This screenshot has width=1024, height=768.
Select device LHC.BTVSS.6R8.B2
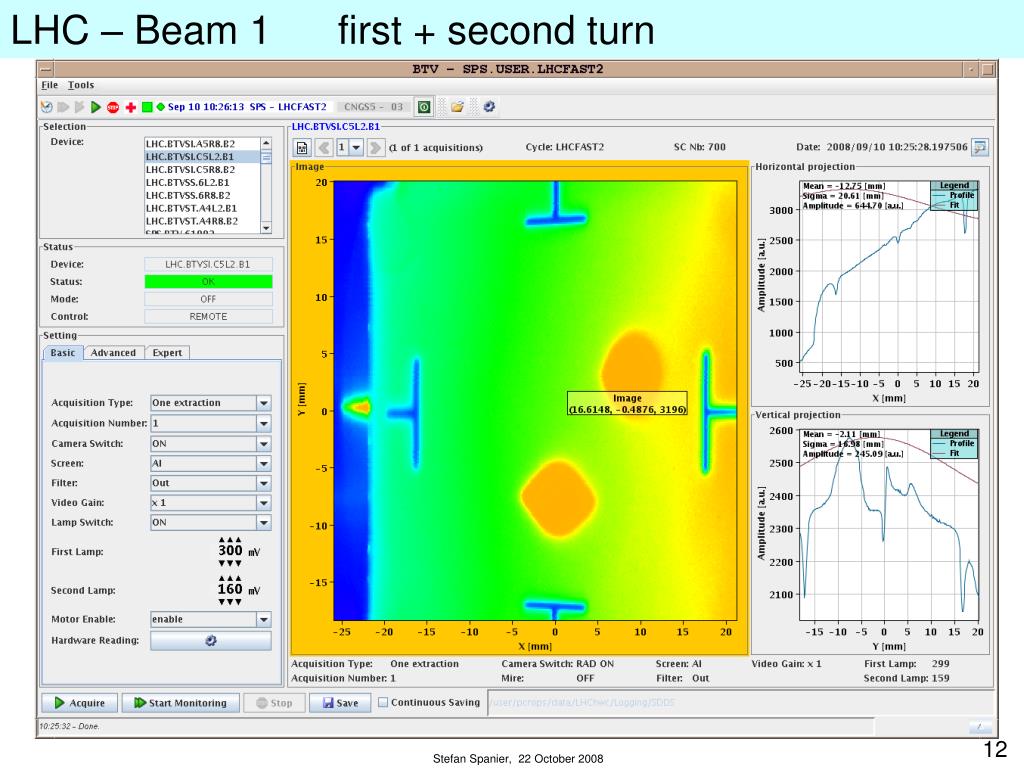click(202, 195)
